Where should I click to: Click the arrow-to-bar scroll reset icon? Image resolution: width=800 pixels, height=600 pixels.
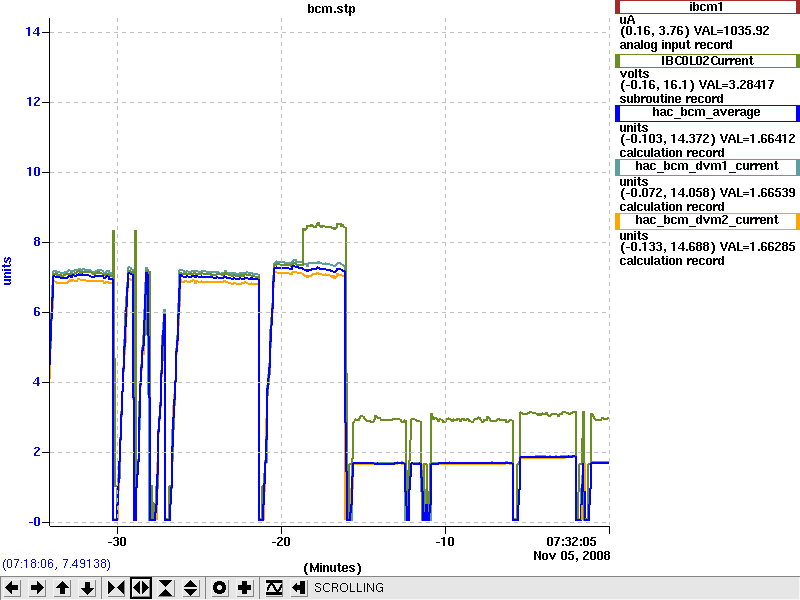[298, 588]
